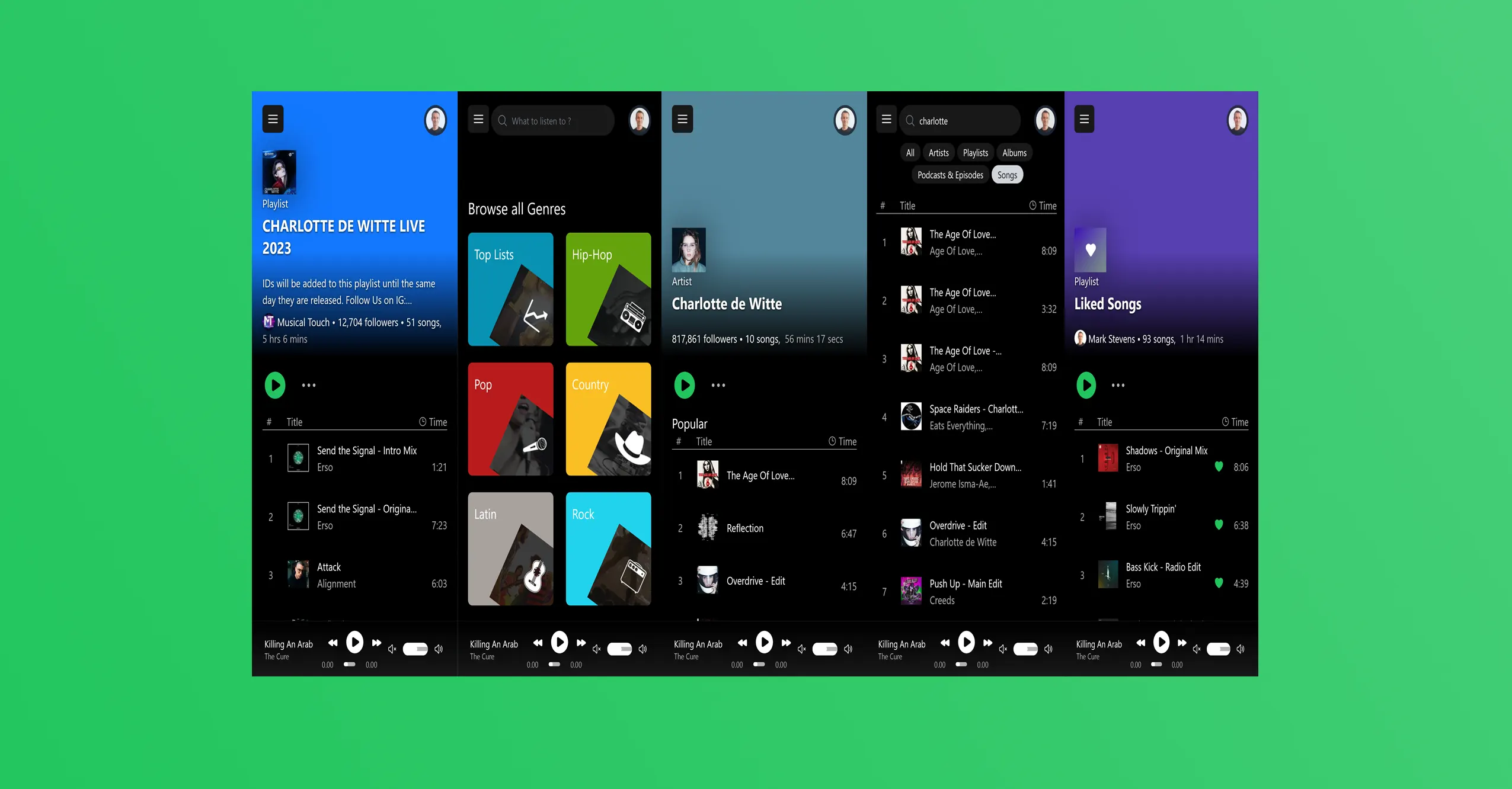Skip next track on blue playlist screen player
The width and height of the screenshot is (1512, 789).
click(376, 643)
